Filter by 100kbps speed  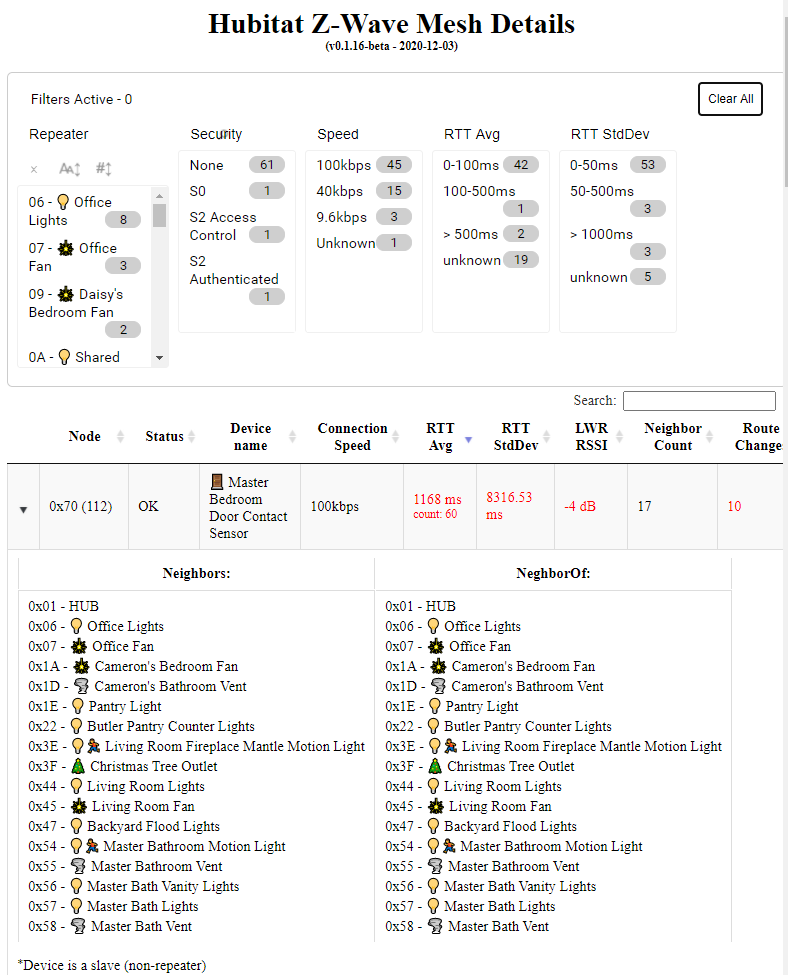pos(363,165)
